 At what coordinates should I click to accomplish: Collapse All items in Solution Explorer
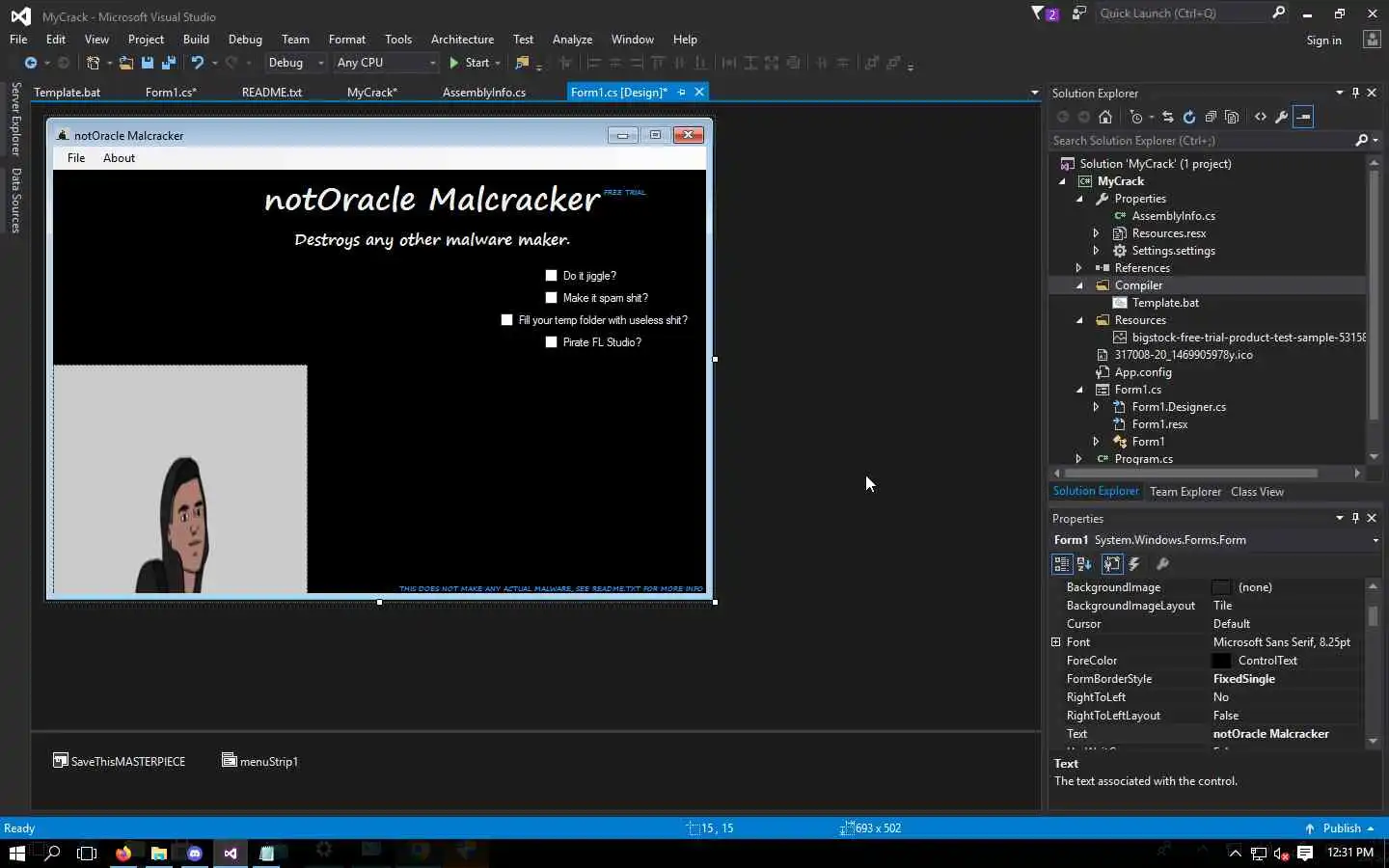tap(1211, 117)
